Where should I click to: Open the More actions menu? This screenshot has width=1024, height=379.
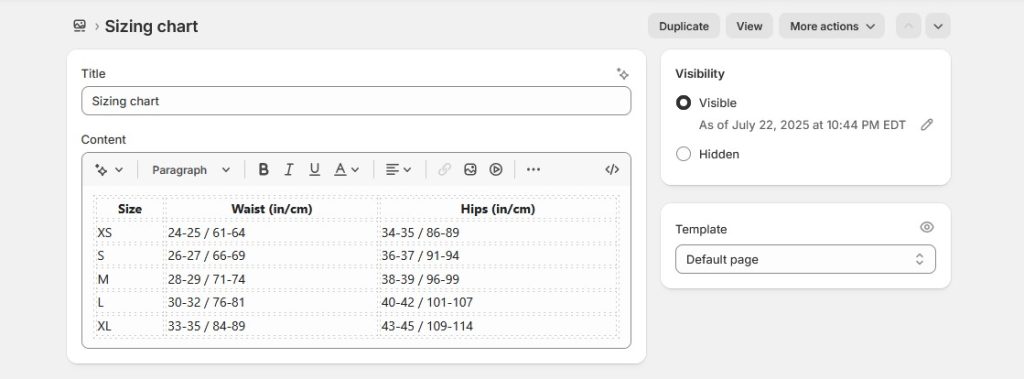tap(832, 26)
